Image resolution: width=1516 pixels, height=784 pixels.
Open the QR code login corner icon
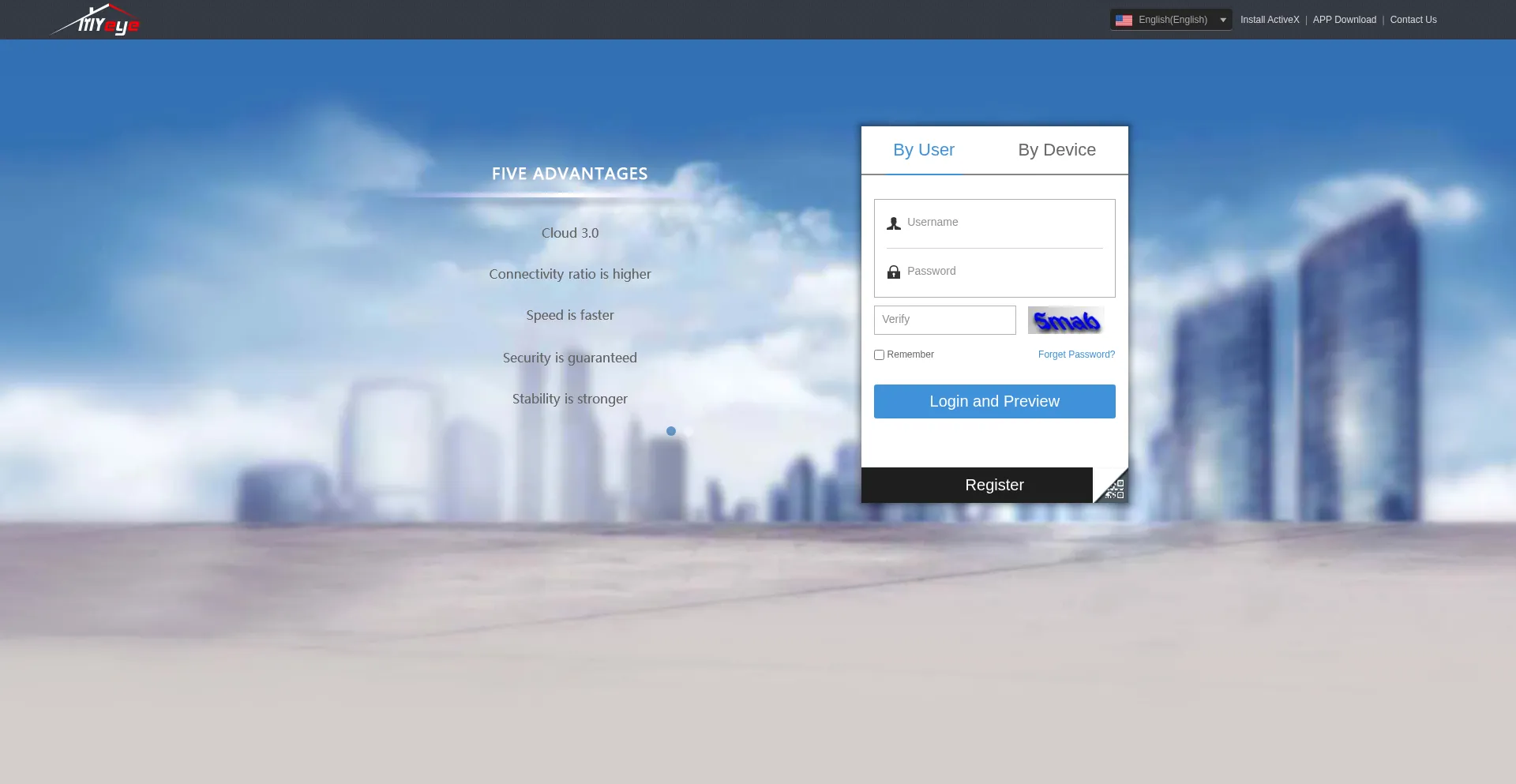1114,489
